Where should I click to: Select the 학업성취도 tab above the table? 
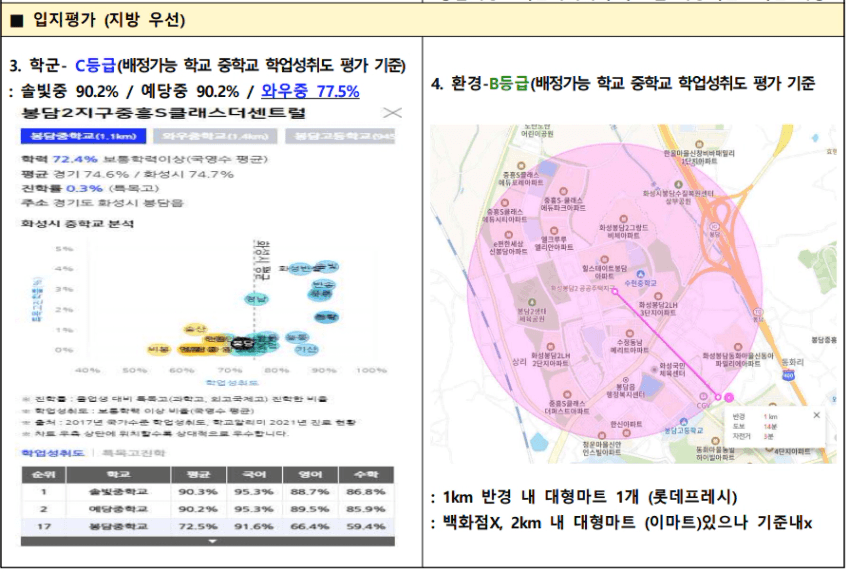[53, 453]
